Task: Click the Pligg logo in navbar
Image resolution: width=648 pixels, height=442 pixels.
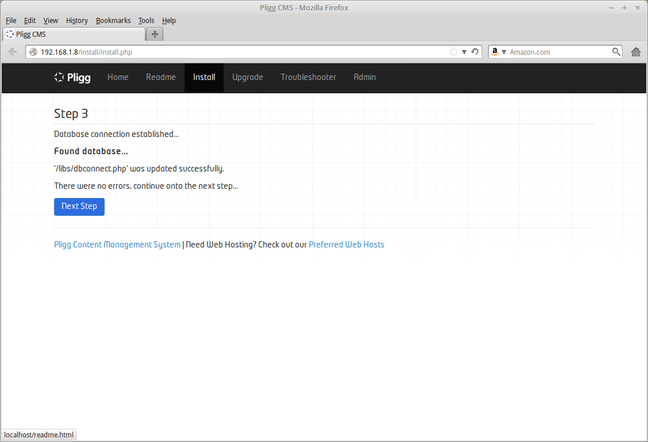Action: point(72,77)
